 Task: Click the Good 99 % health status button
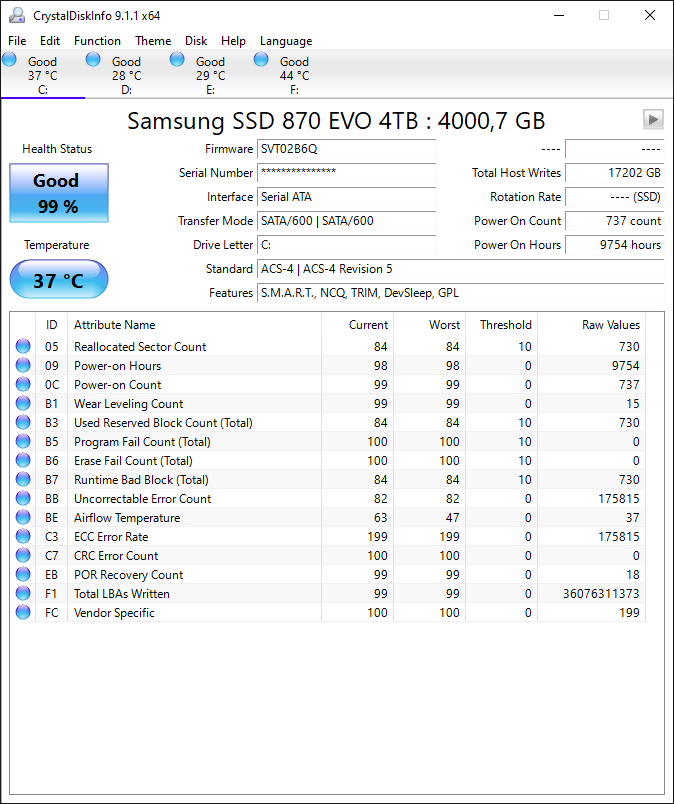[x=59, y=193]
